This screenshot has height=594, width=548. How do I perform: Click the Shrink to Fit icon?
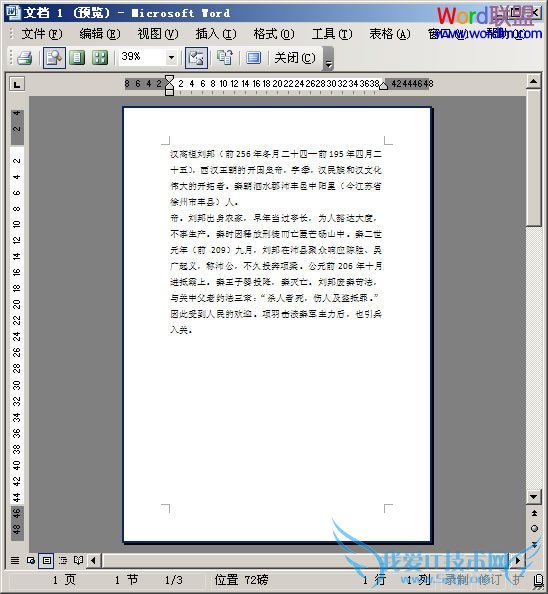click(x=225, y=58)
